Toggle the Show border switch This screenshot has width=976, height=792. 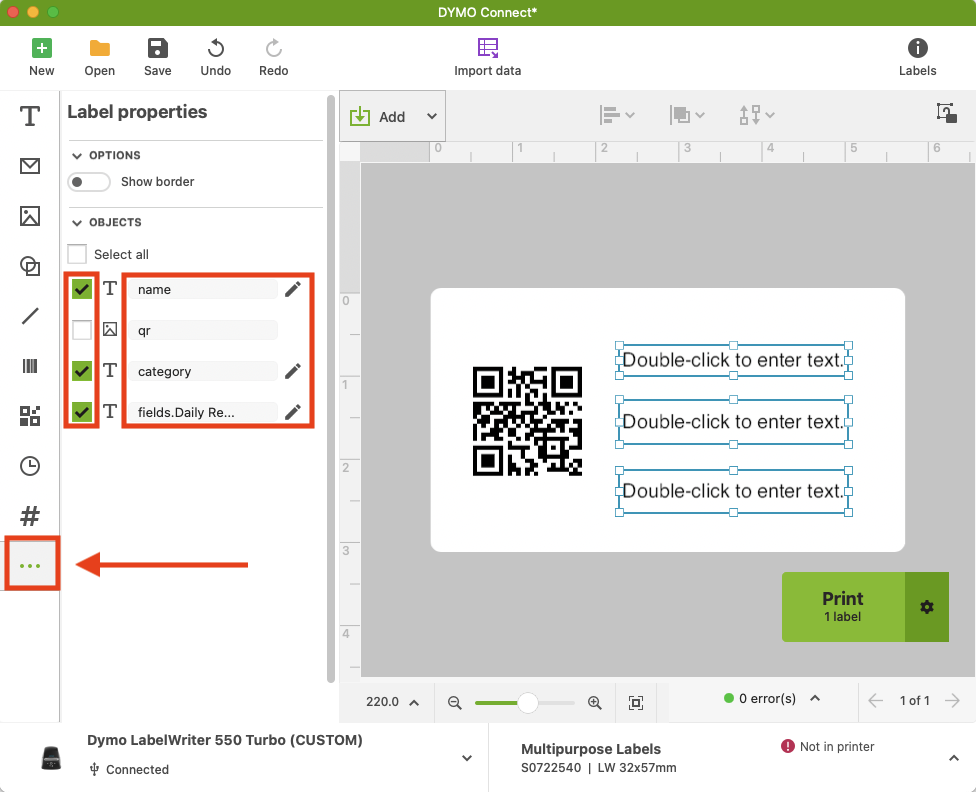click(88, 182)
